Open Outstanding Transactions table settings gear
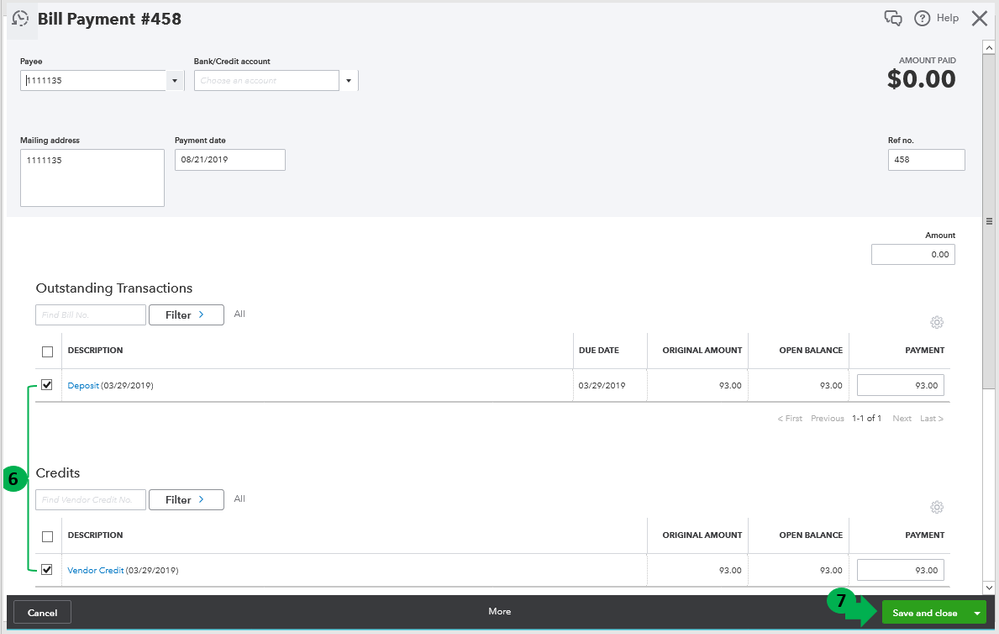Screen dimensions: 999x634 [937, 322]
